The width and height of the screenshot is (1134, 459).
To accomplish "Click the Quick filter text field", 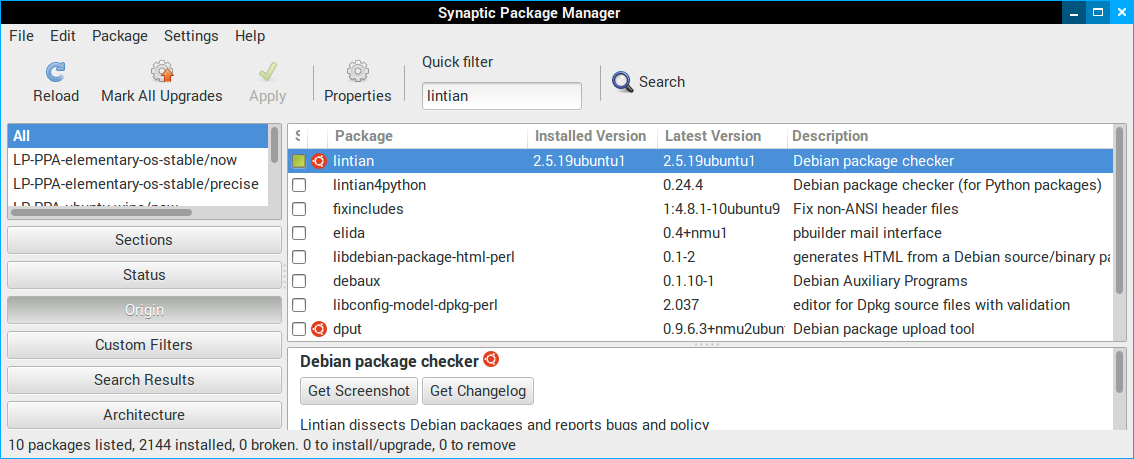I will (x=501, y=96).
